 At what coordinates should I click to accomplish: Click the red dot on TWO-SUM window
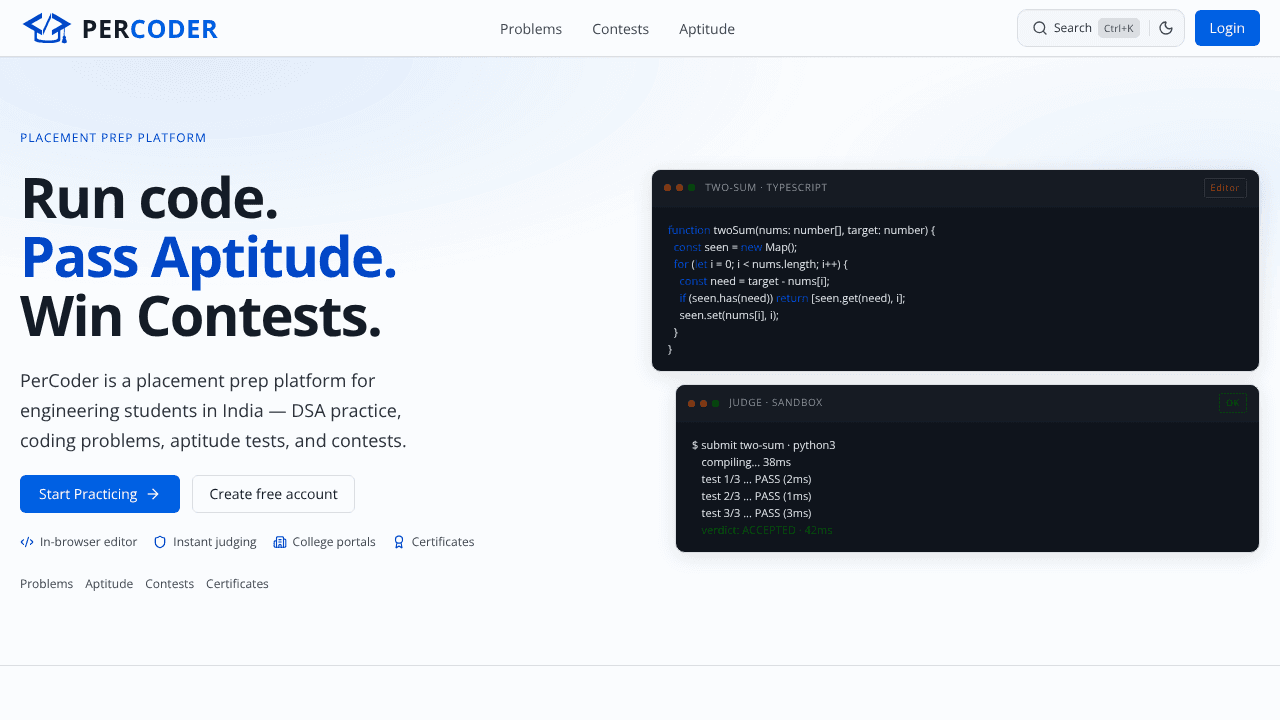click(668, 188)
